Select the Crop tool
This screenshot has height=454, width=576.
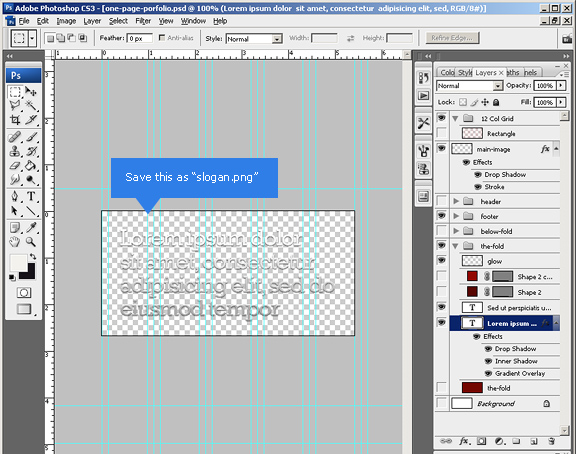15,120
